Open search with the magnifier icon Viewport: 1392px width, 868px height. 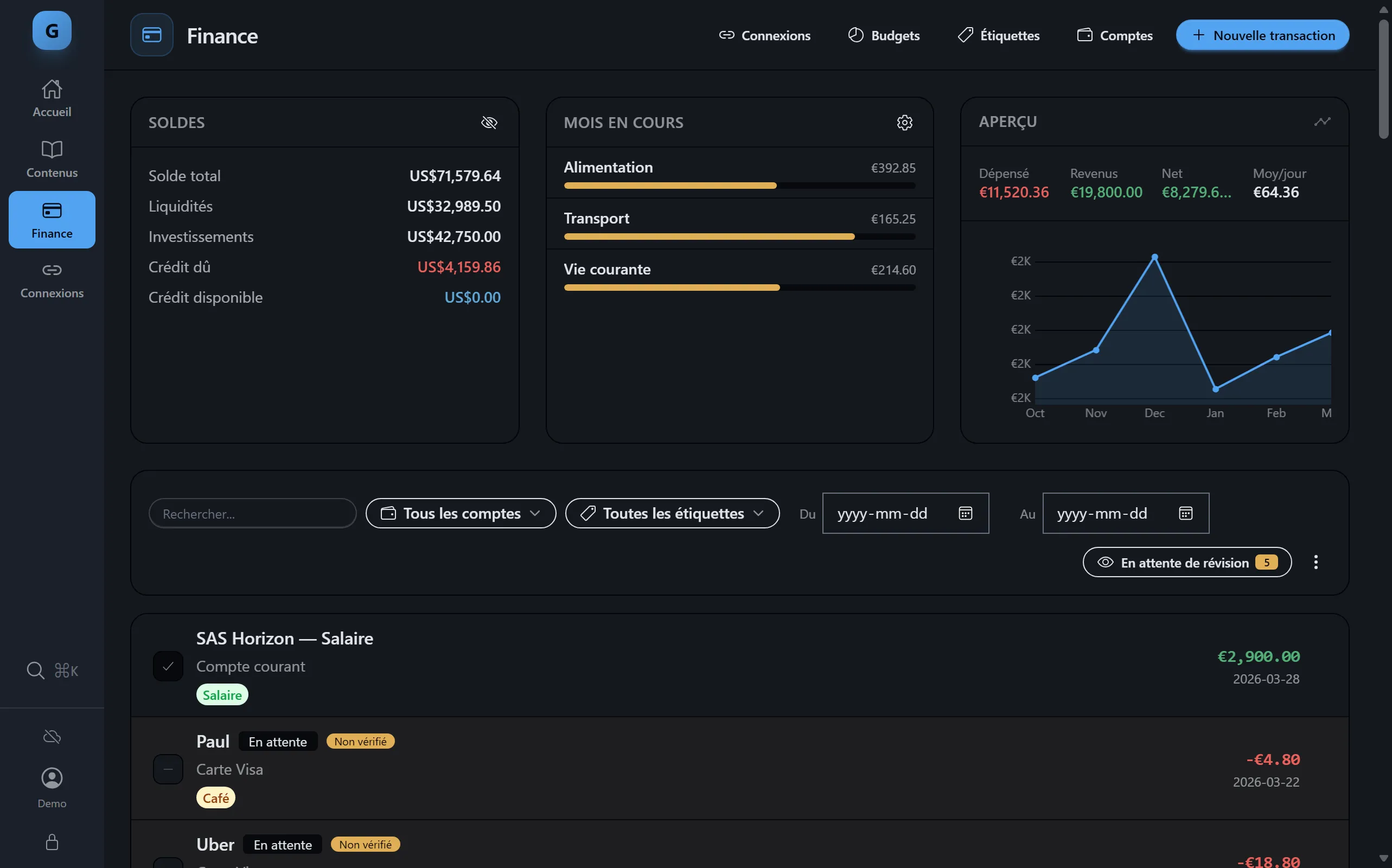36,670
